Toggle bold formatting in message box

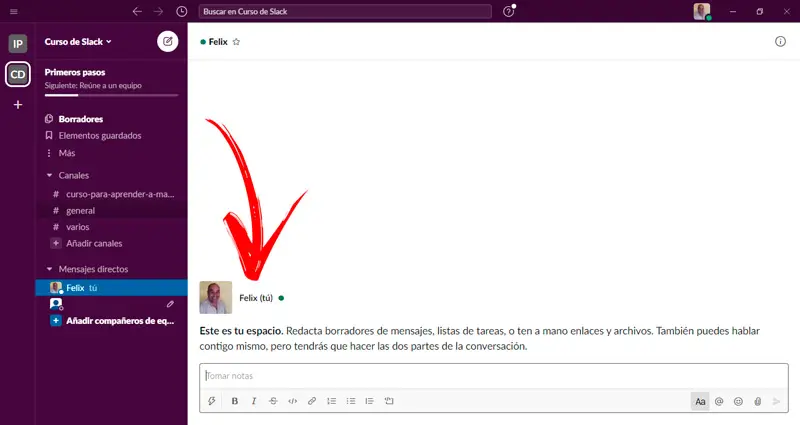click(235, 401)
